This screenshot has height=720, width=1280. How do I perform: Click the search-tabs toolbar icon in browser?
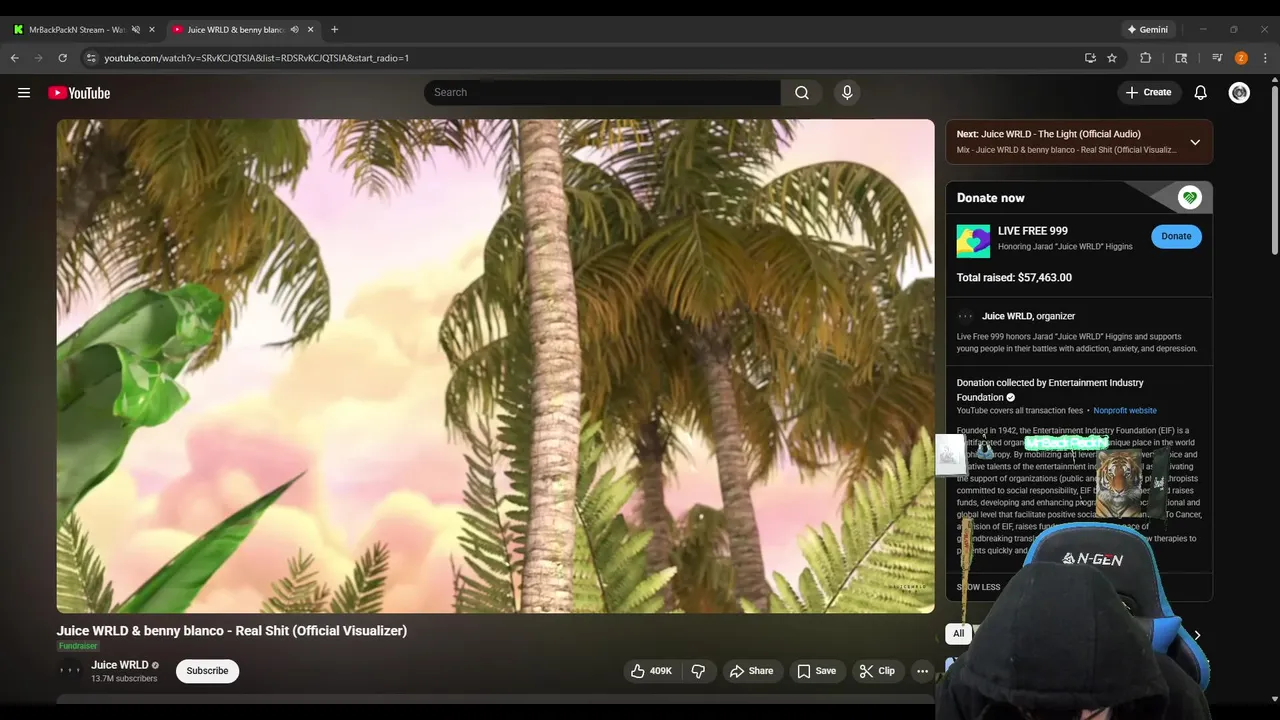click(x=1181, y=58)
